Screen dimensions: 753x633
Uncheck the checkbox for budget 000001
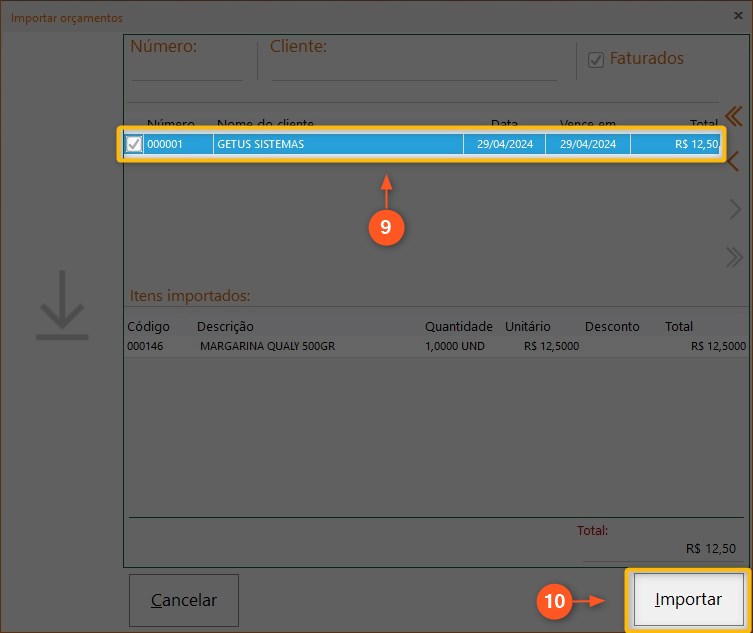[x=134, y=144]
